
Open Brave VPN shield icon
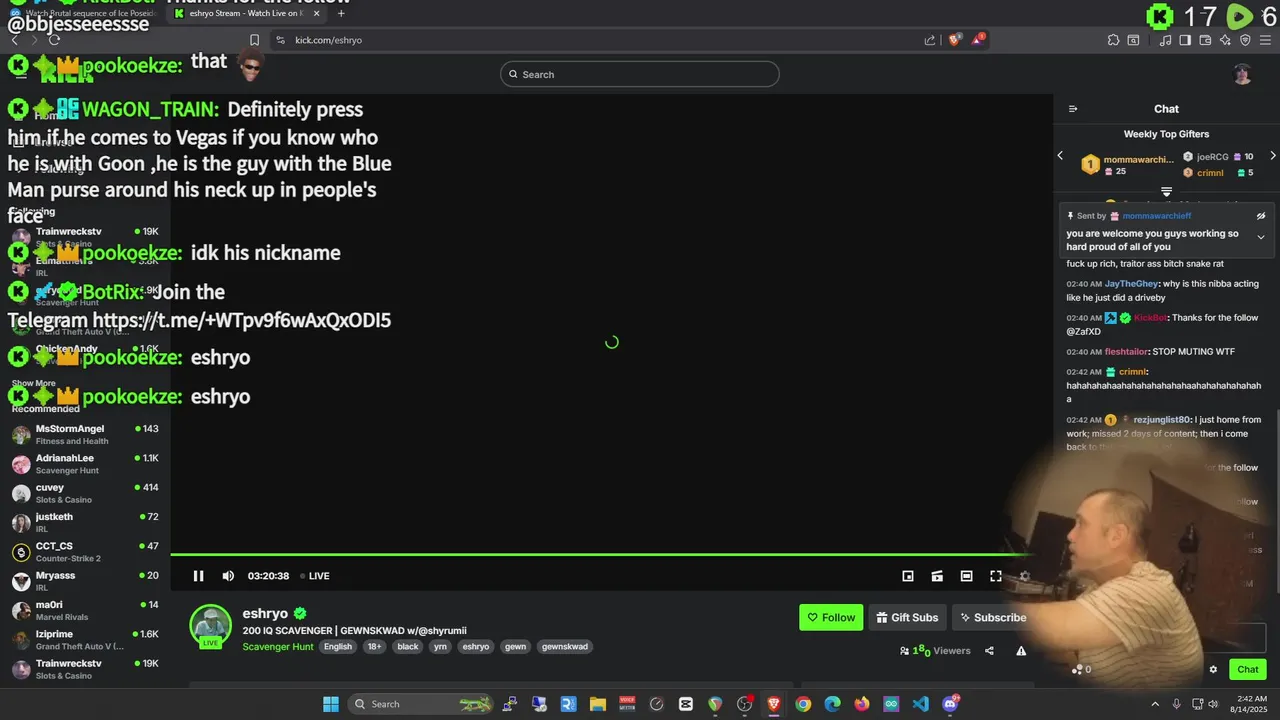pyautogui.click(x=1245, y=40)
